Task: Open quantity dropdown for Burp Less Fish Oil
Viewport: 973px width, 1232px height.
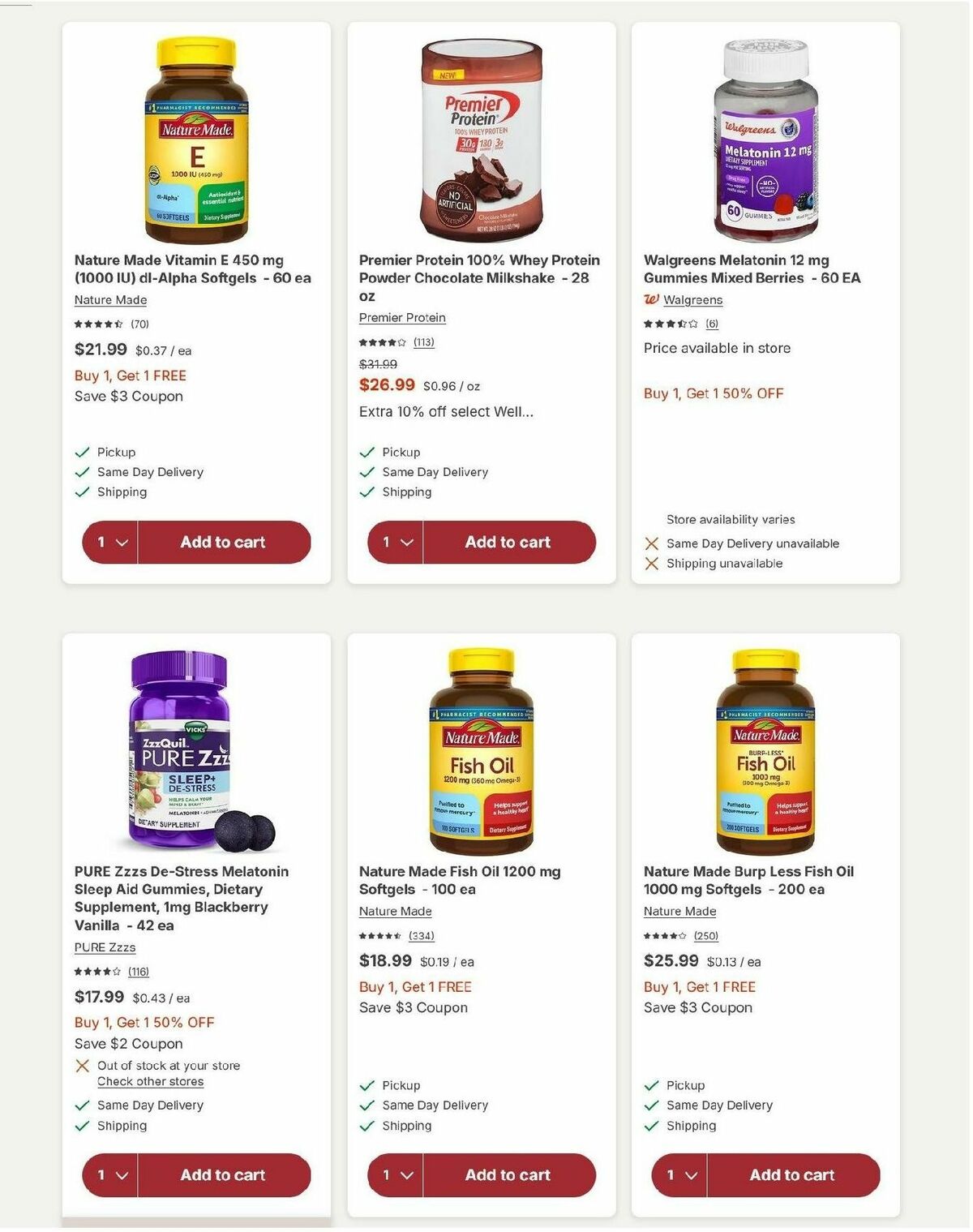Action: point(679,1174)
